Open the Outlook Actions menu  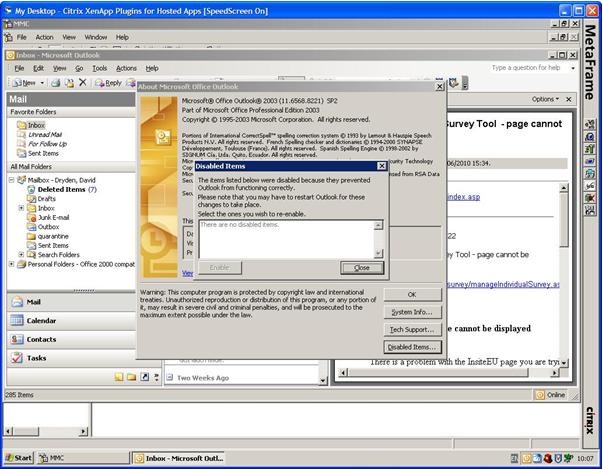[126, 68]
